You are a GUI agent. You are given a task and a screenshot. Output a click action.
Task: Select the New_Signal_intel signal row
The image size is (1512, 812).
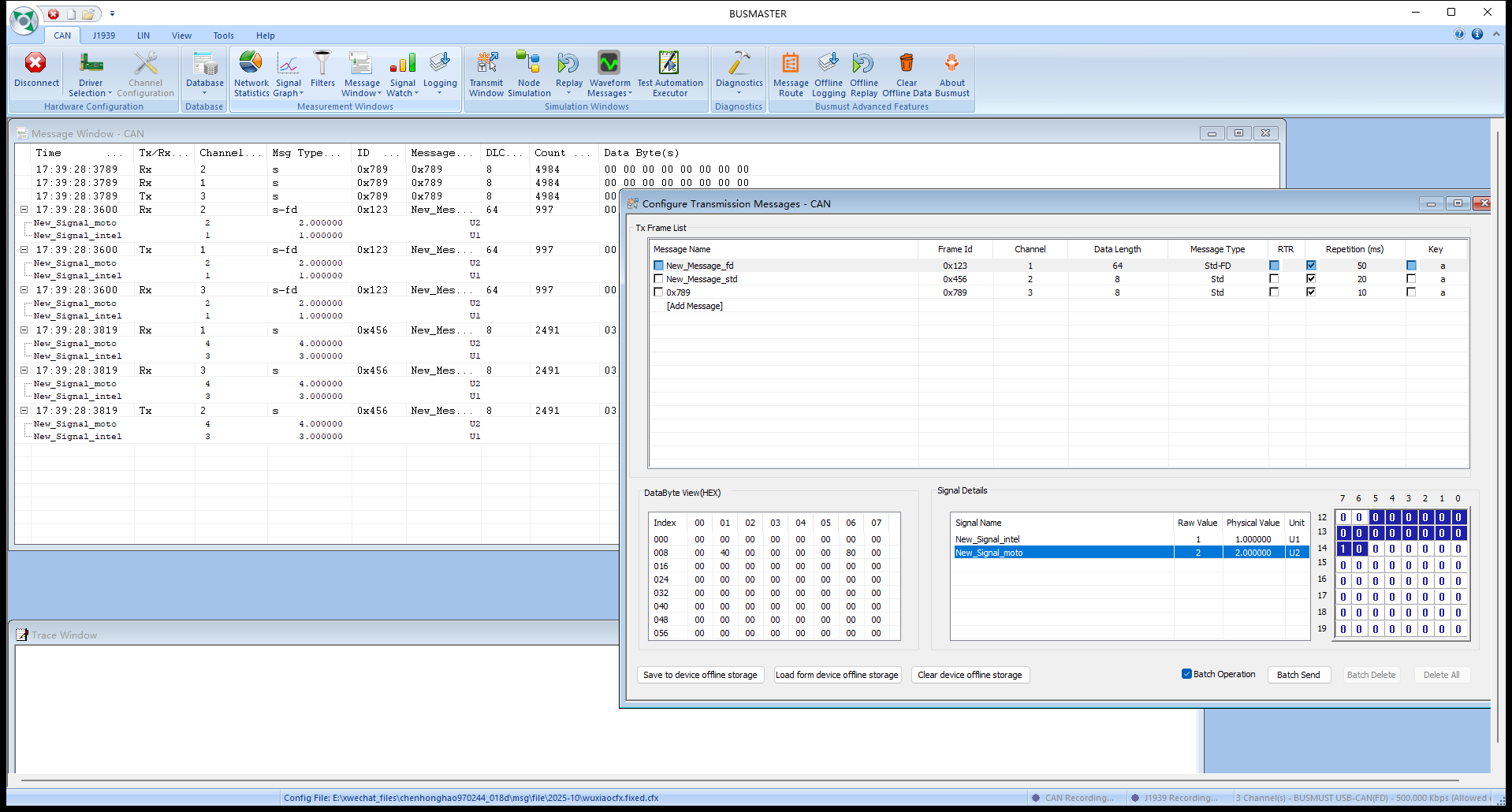1129,539
